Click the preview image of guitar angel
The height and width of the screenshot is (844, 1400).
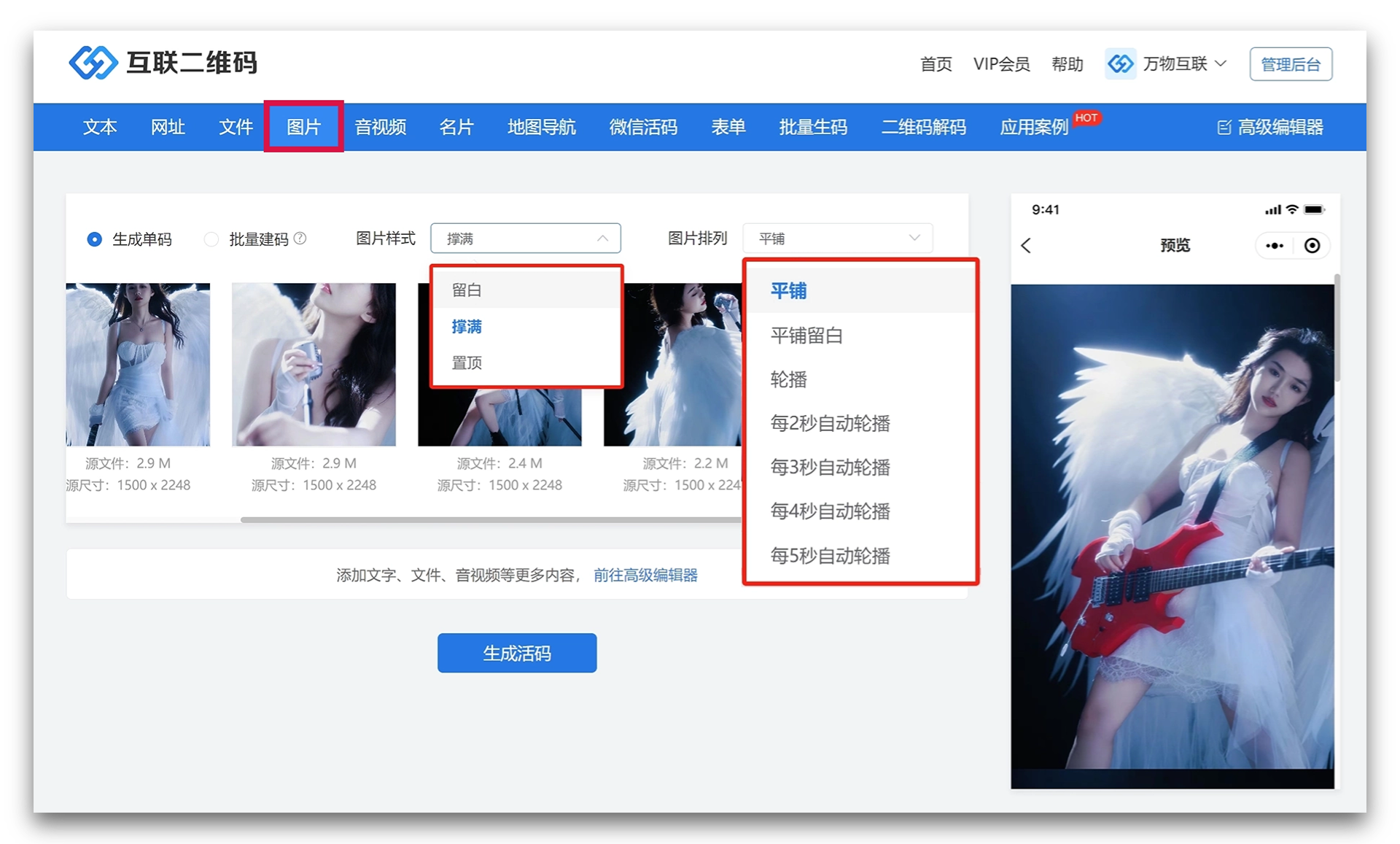point(1172,536)
